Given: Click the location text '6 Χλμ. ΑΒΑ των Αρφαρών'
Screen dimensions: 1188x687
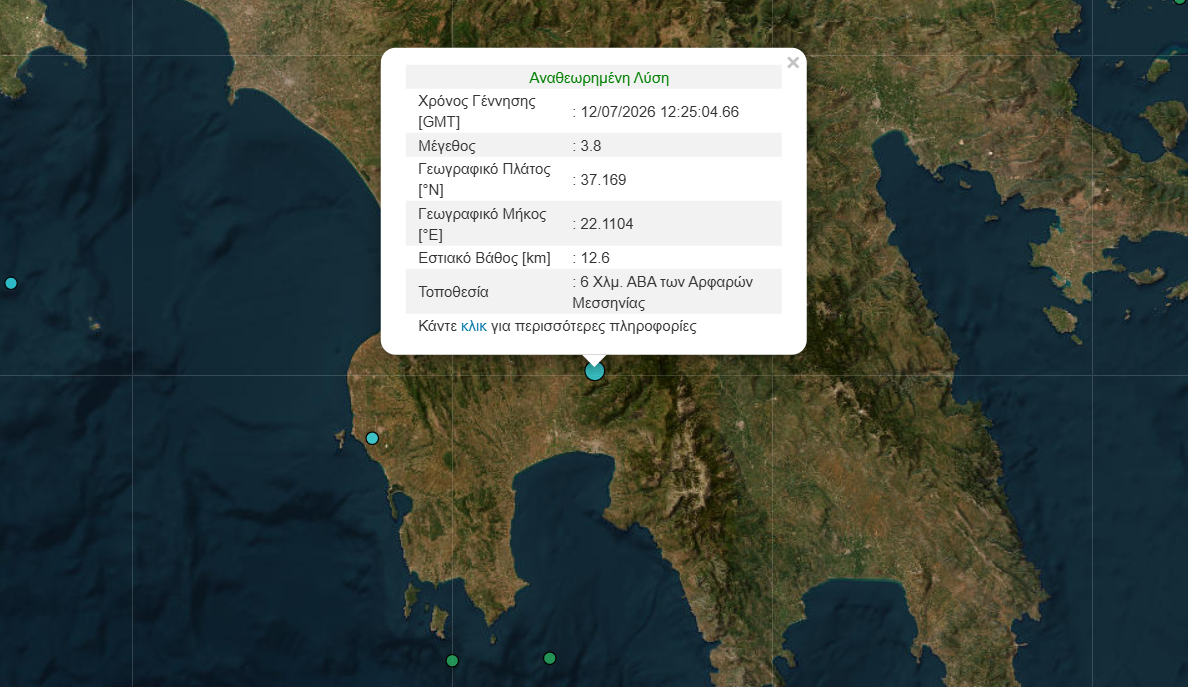Looking at the screenshot, I should 666,282.
